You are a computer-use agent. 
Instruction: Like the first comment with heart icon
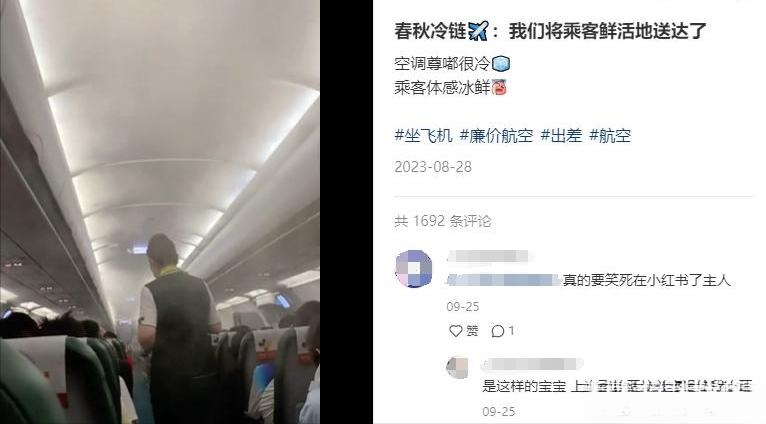click(463, 331)
